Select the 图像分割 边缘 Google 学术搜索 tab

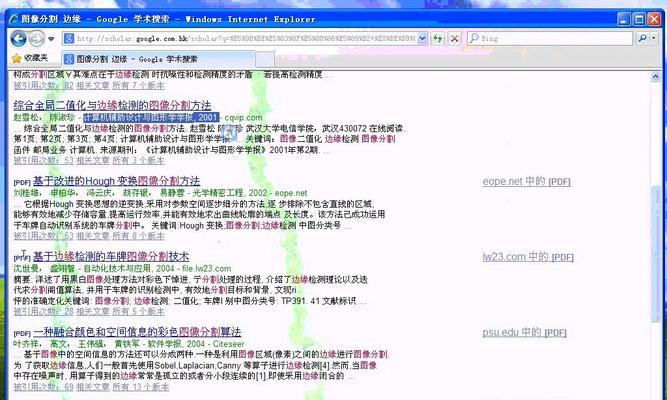click(x=158, y=59)
